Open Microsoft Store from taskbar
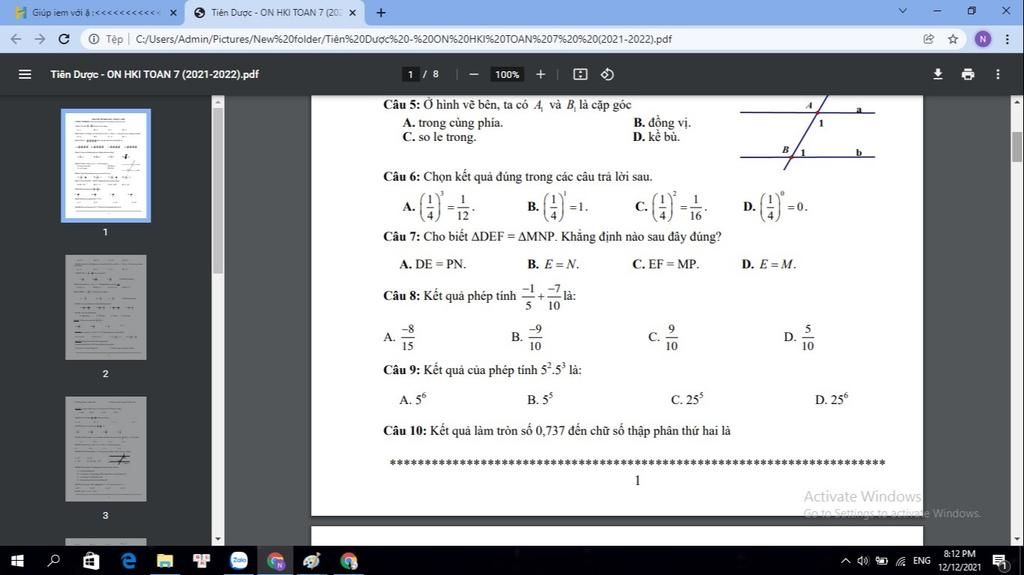Screen dimensions: 1024x575 (x=91, y=561)
